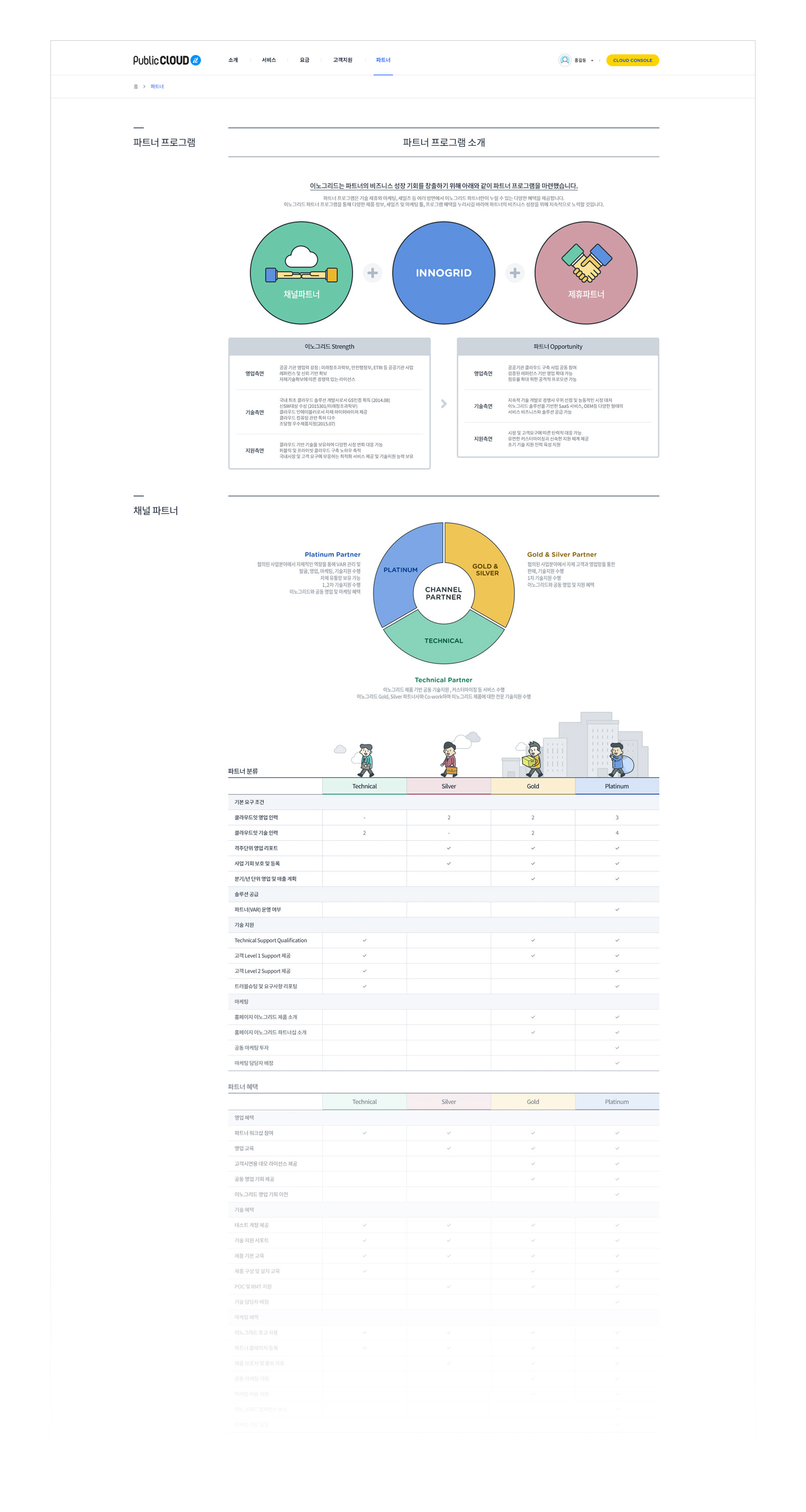Click the breadcrumb separator chevron
This screenshot has width=806, height=1512.
(x=144, y=86)
